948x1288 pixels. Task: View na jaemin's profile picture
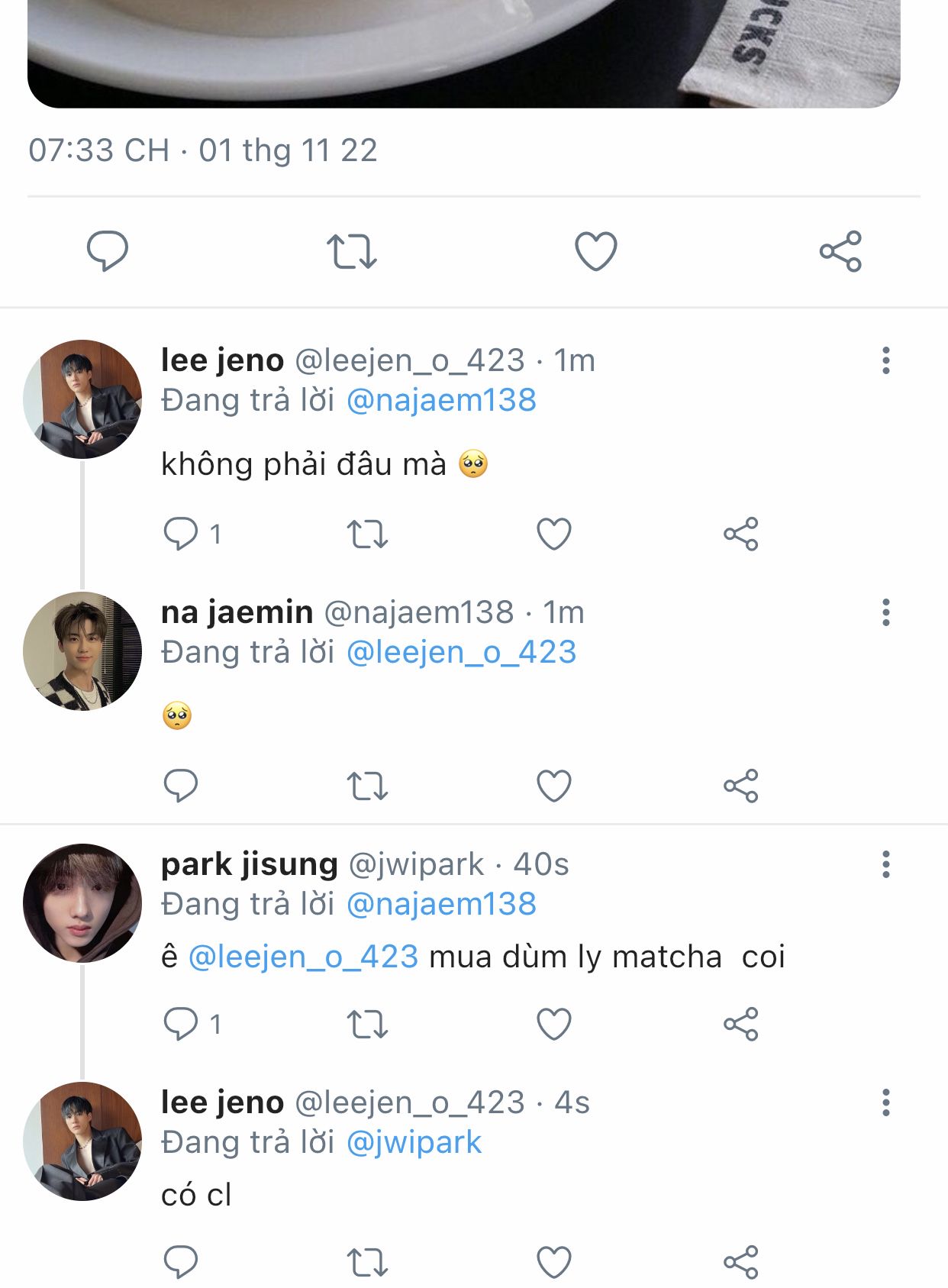coord(82,650)
